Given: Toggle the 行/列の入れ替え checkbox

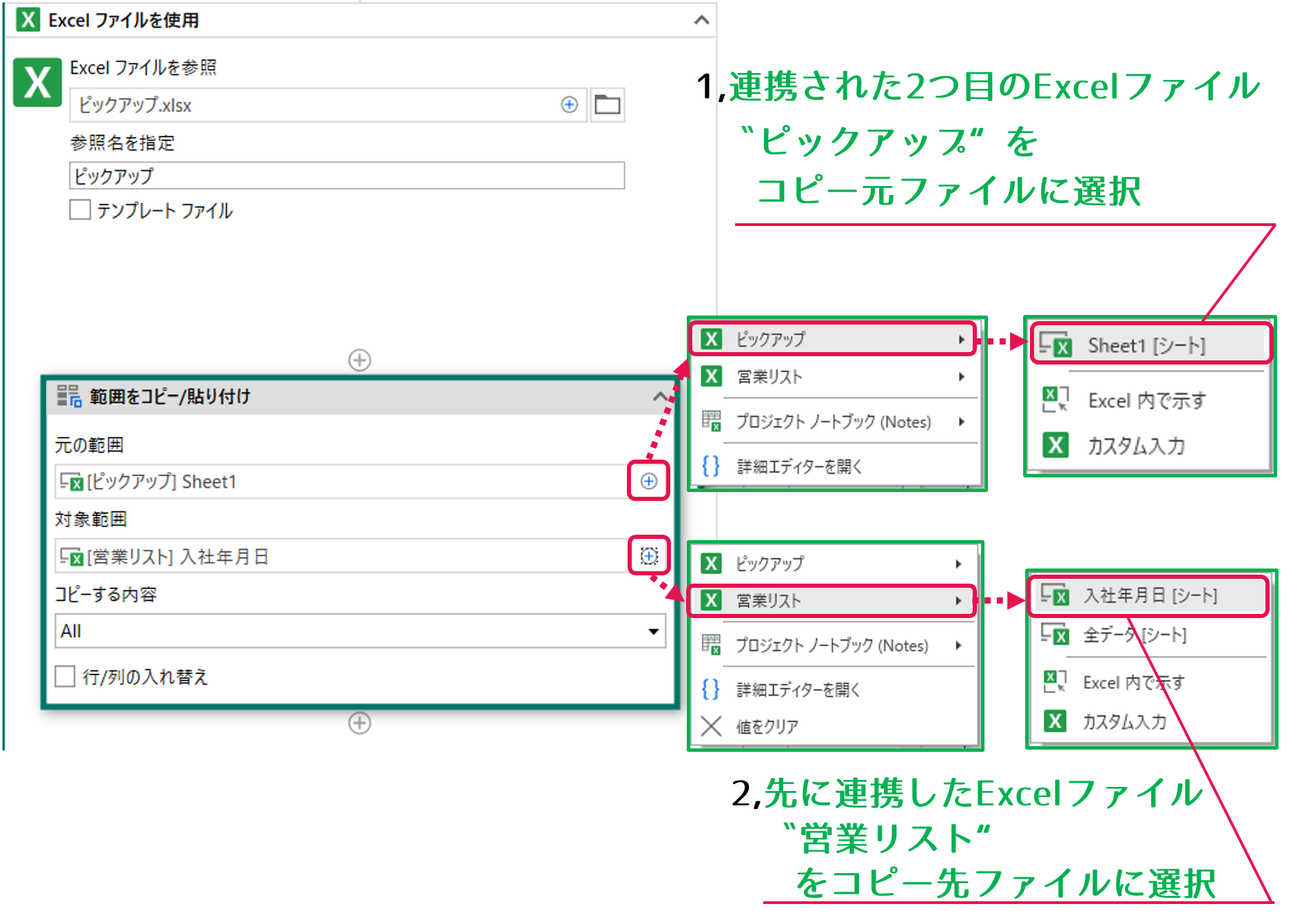Looking at the screenshot, I should coord(65,676).
